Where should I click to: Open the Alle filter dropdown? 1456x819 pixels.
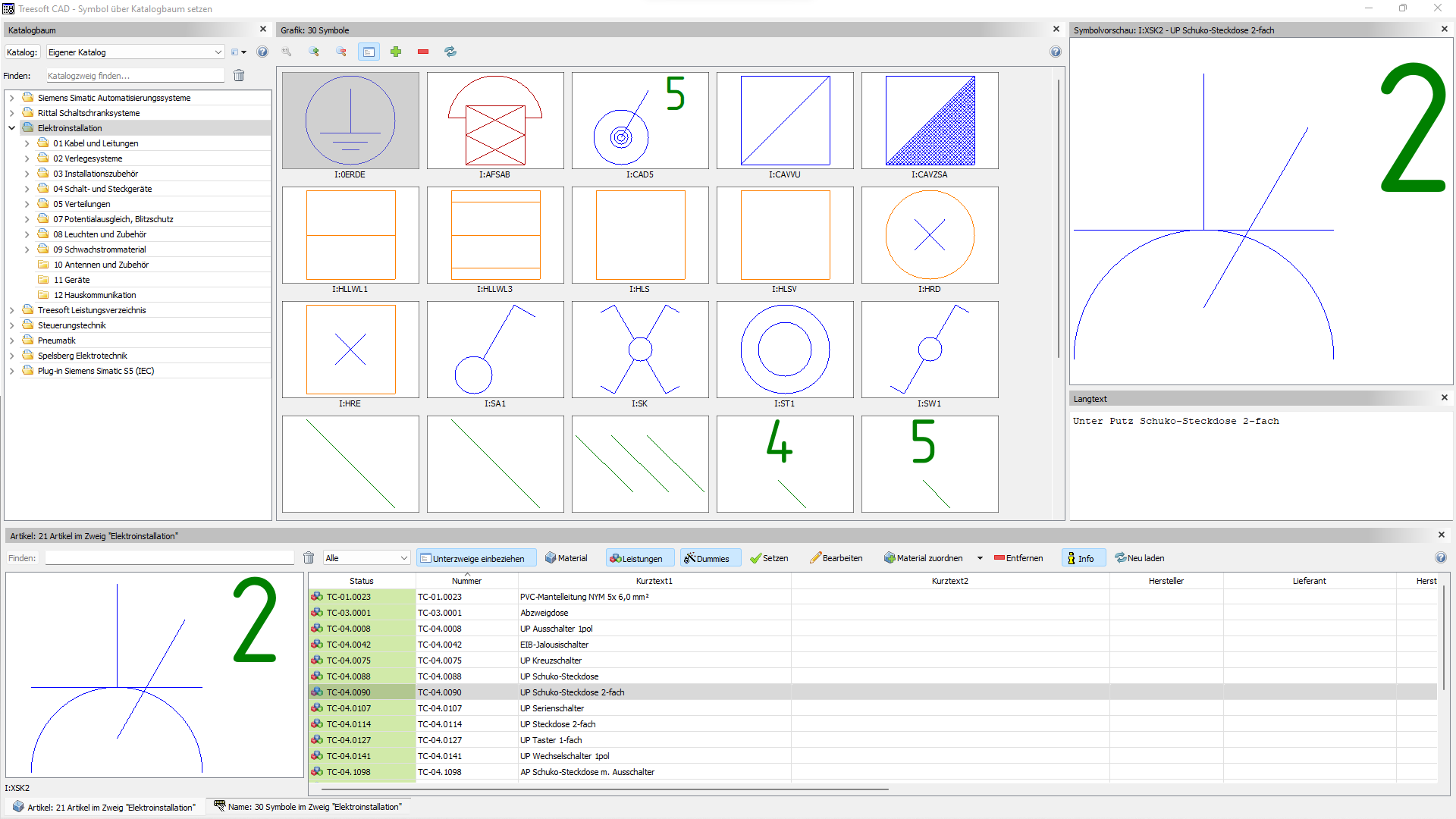pos(366,558)
